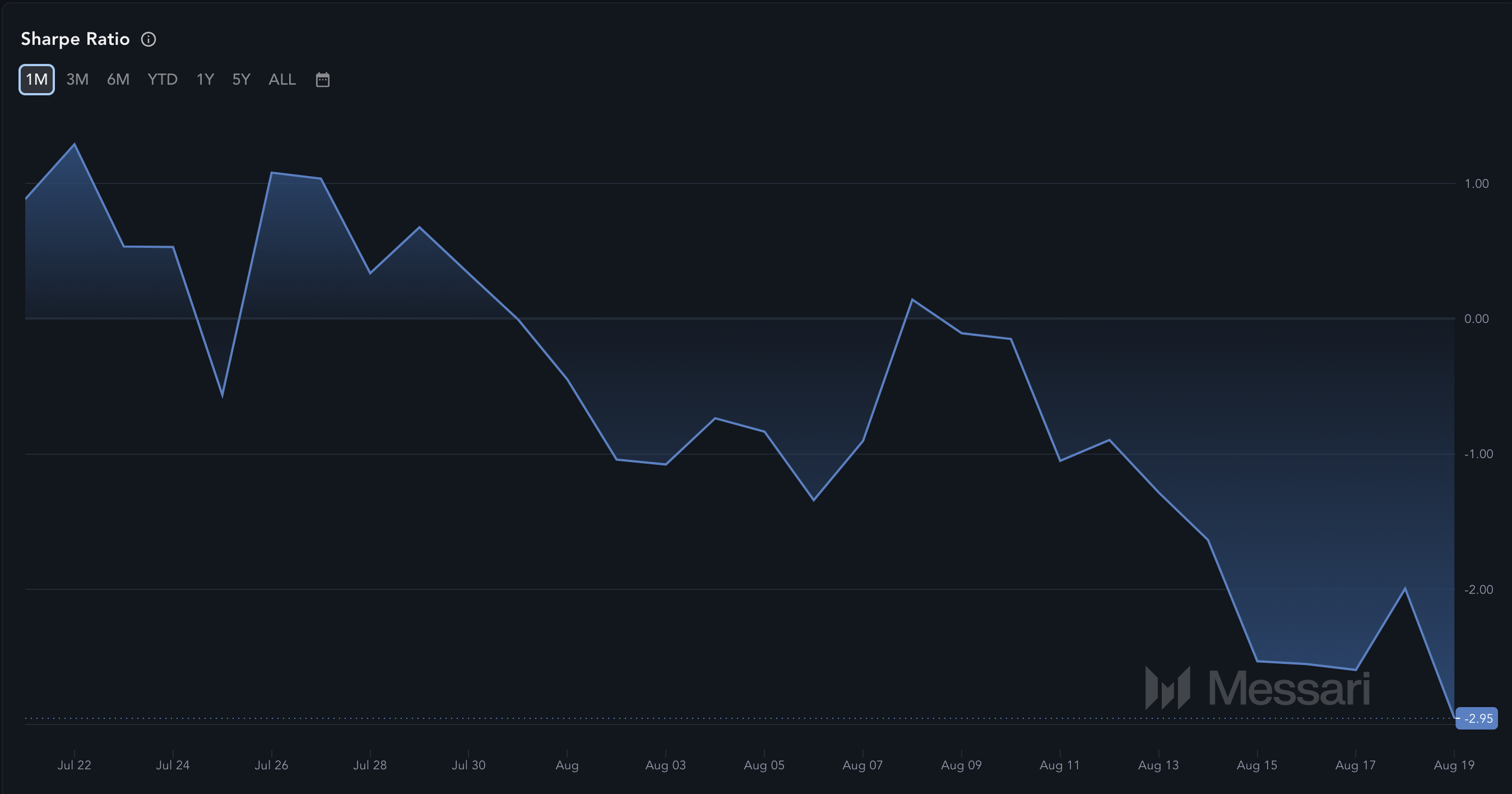Click the 0.00 y-axis label
This screenshot has width=1512, height=794.
coord(1476,319)
